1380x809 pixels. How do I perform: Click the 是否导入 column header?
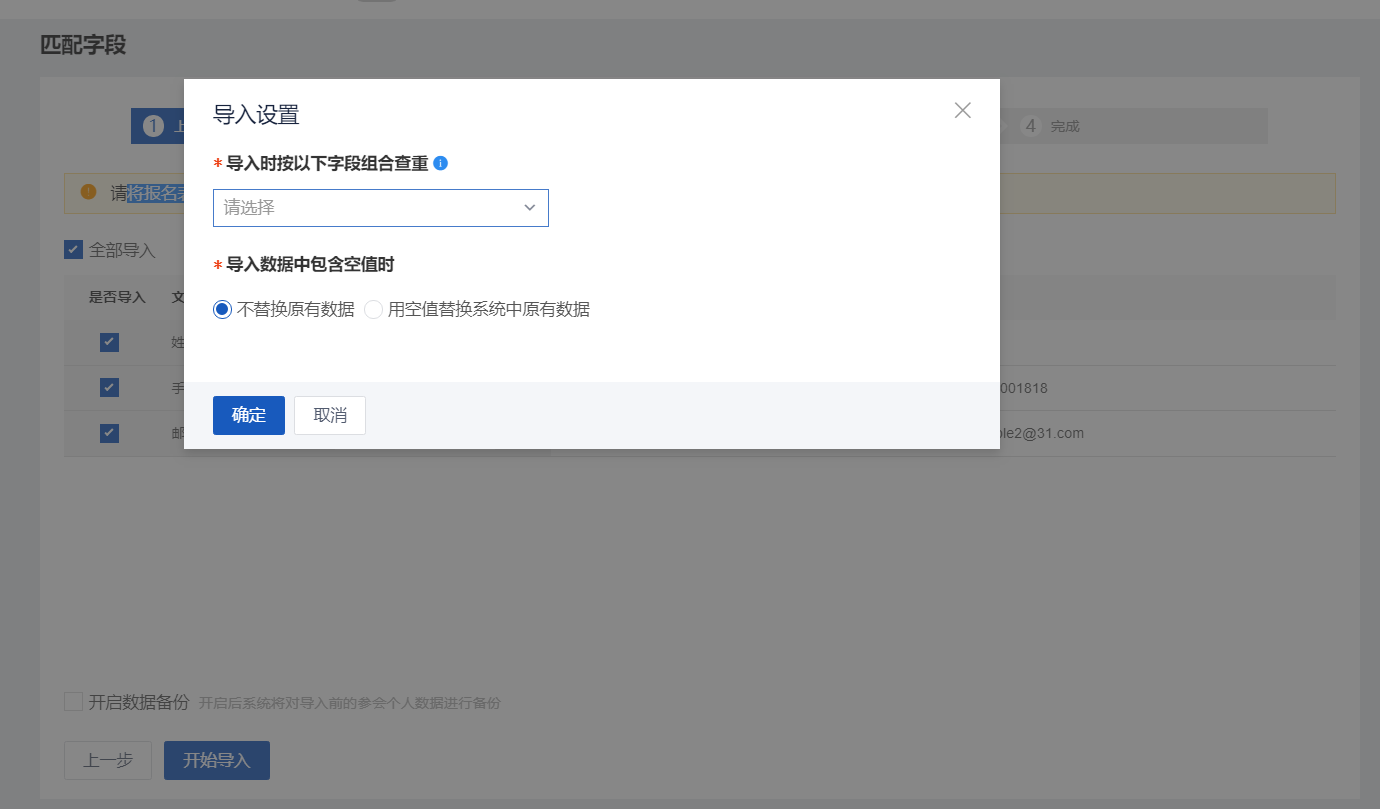[117, 297]
